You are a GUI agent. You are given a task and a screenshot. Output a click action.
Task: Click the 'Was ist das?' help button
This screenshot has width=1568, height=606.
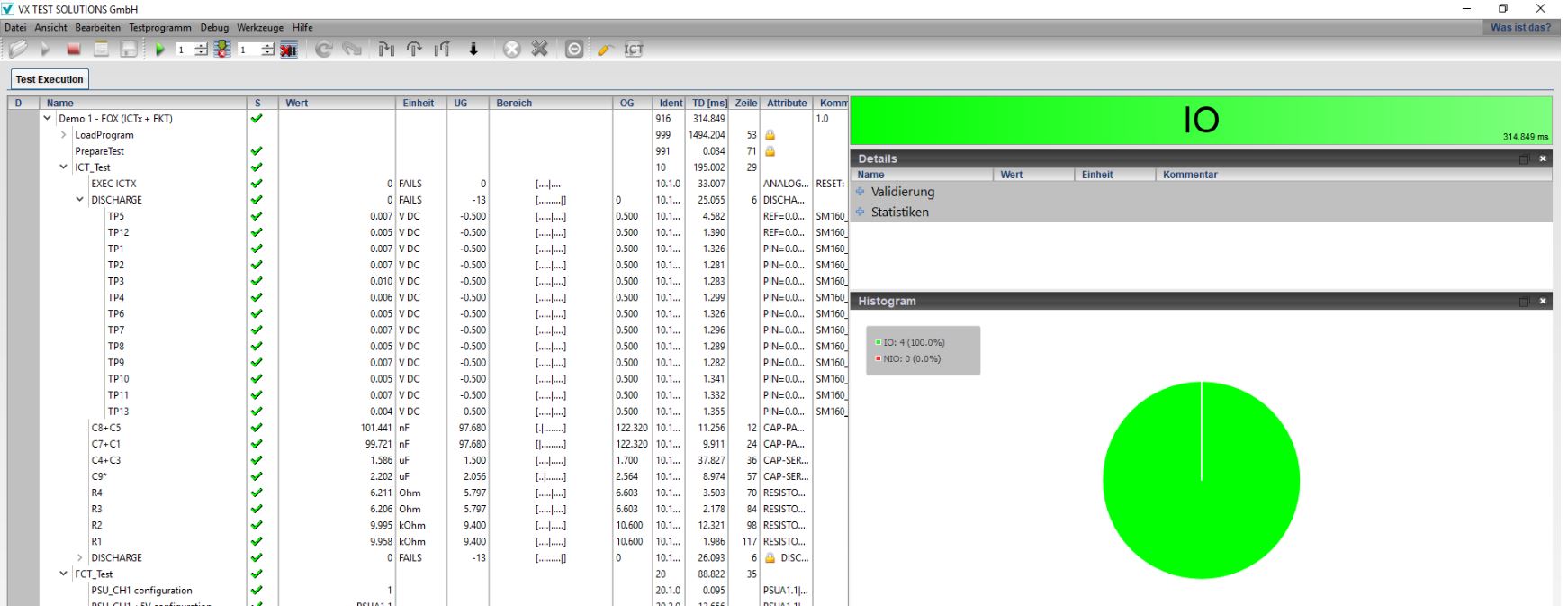1520,28
